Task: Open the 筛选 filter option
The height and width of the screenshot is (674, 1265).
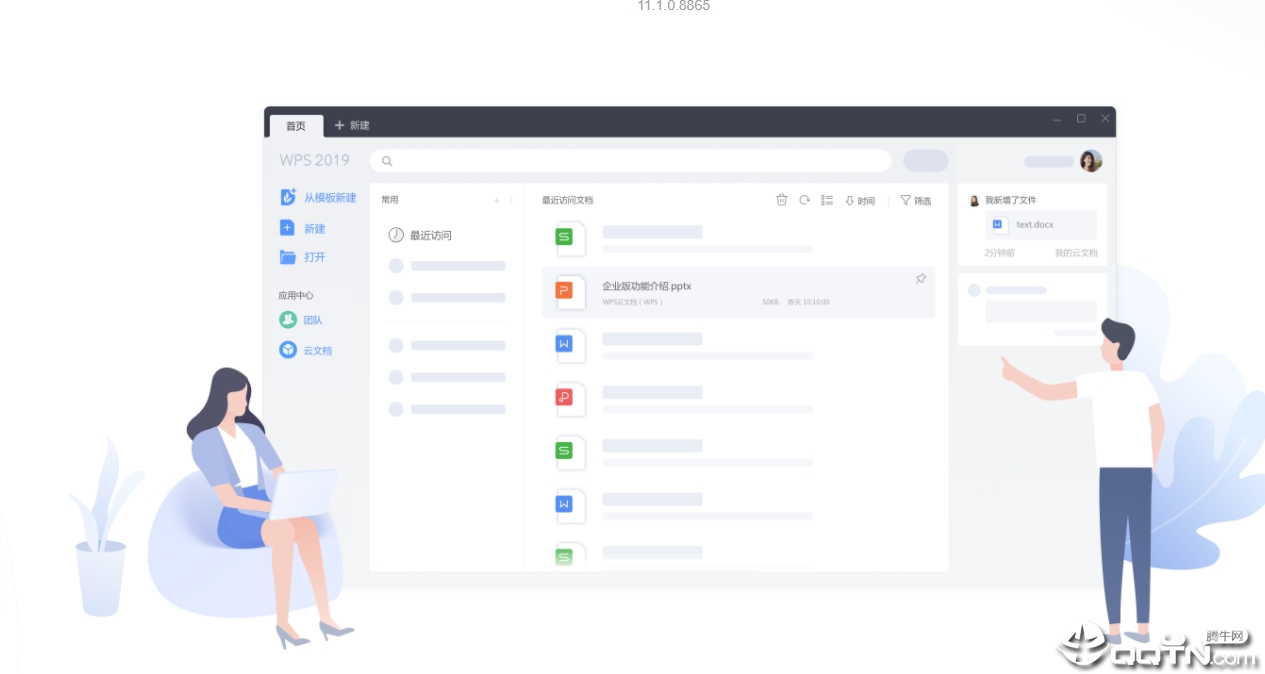Action: tap(916, 201)
